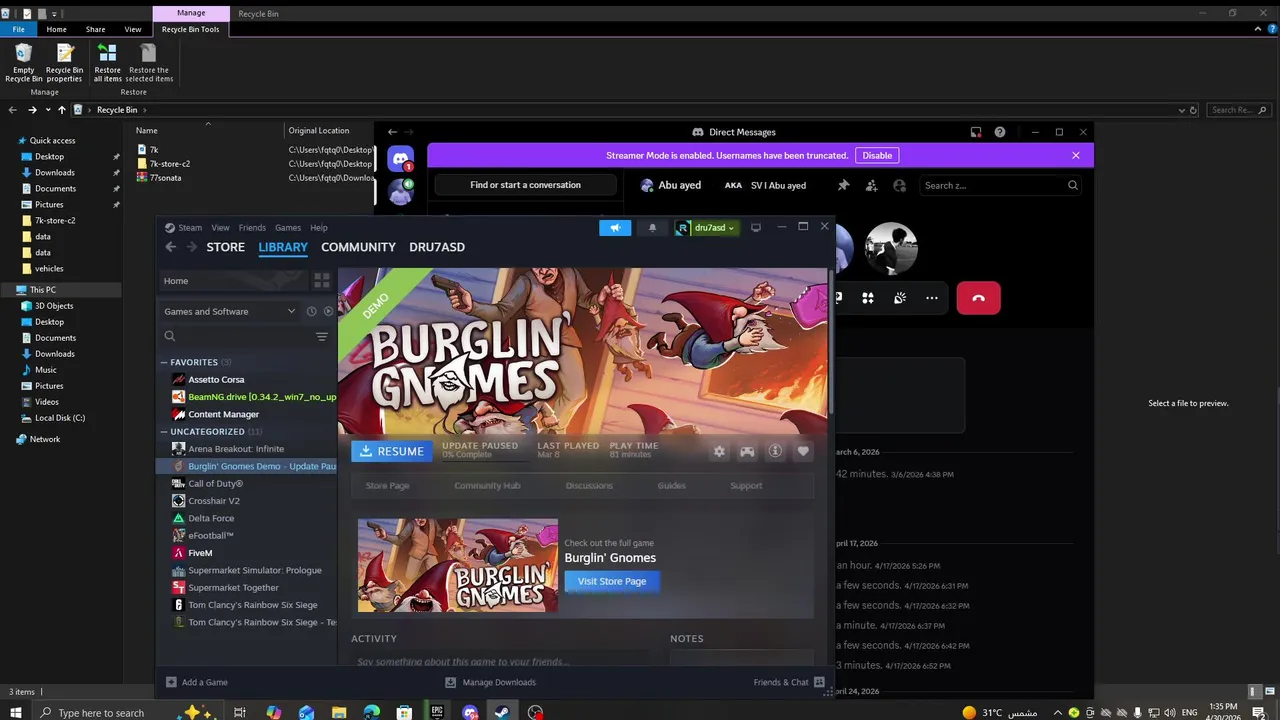The width and height of the screenshot is (1280, 720).
Task: Click the Steam library search field
Action: 236,336
